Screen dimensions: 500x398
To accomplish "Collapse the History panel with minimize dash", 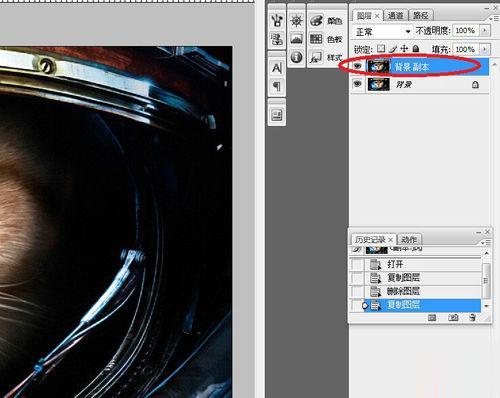I will click(479, 232).
